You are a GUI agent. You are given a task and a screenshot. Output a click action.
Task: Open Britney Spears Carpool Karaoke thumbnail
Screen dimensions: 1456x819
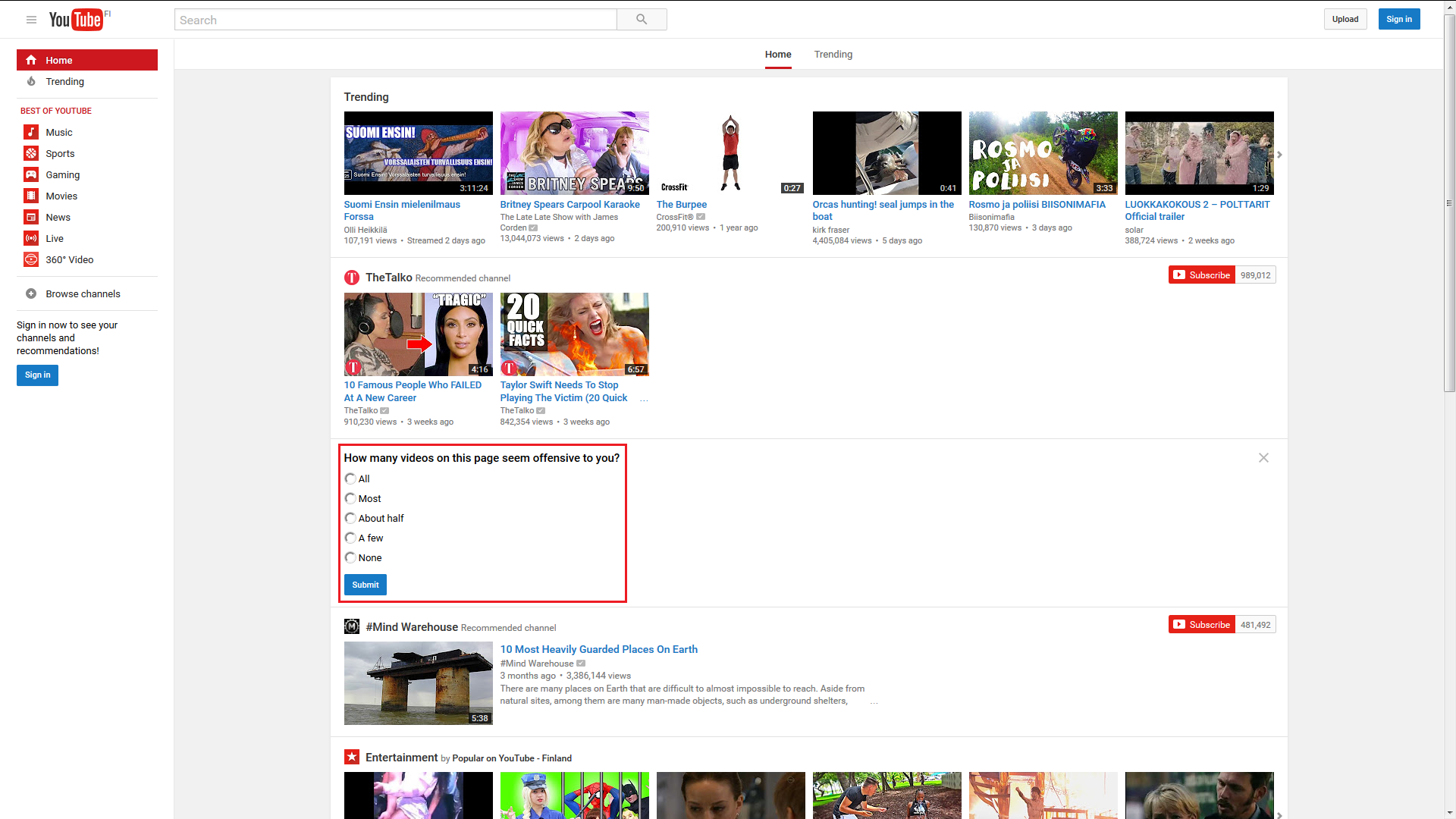click(574, 153)
